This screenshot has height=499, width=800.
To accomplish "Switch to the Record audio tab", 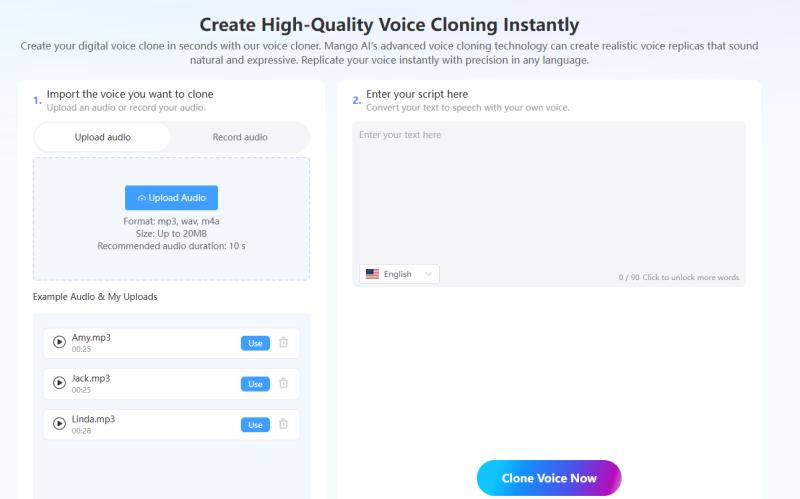I will [x=240, y=137].
